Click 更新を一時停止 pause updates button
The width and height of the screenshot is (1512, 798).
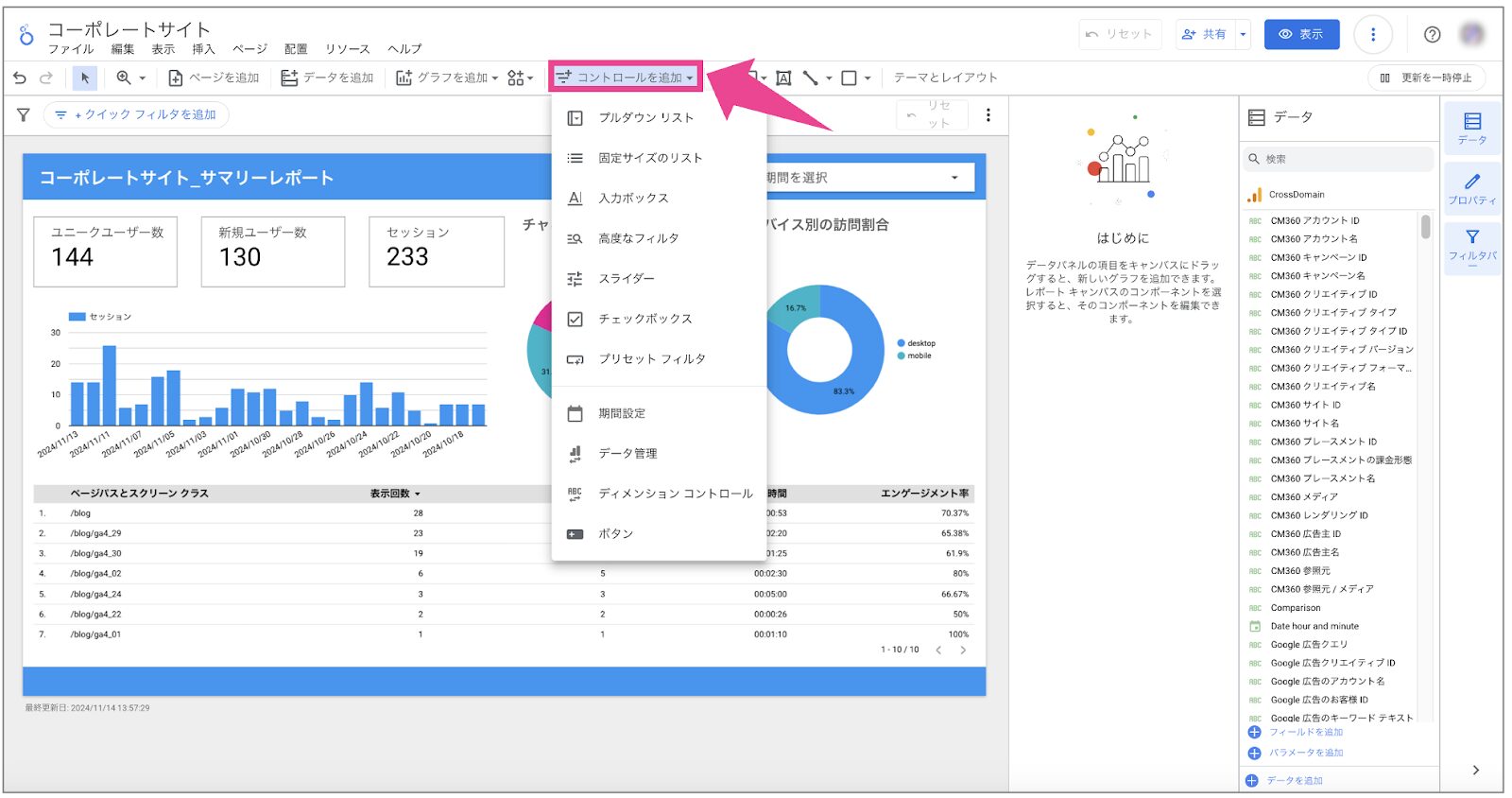(x=1426, y=78)
